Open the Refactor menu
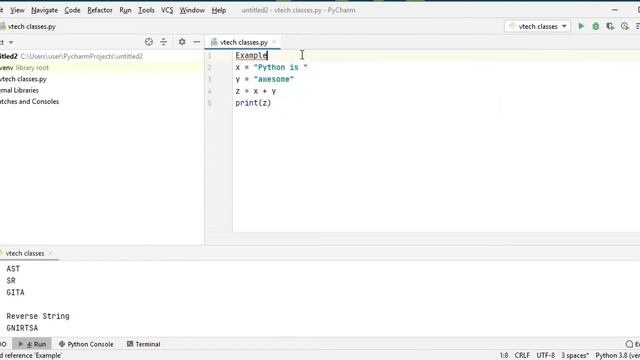 coord(100,10)
